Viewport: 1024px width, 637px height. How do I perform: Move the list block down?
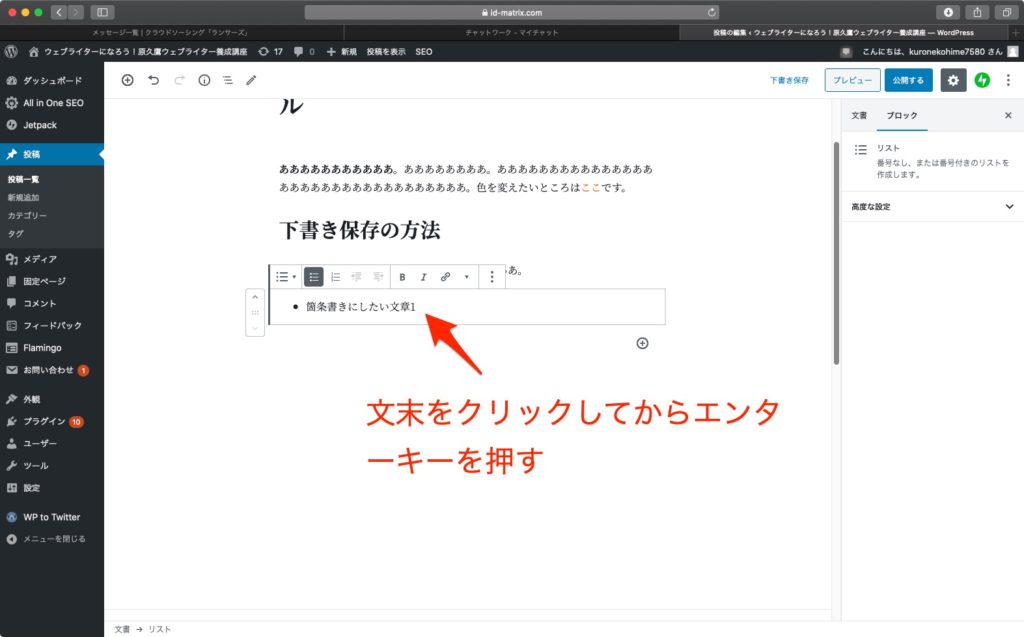(255, 328)
